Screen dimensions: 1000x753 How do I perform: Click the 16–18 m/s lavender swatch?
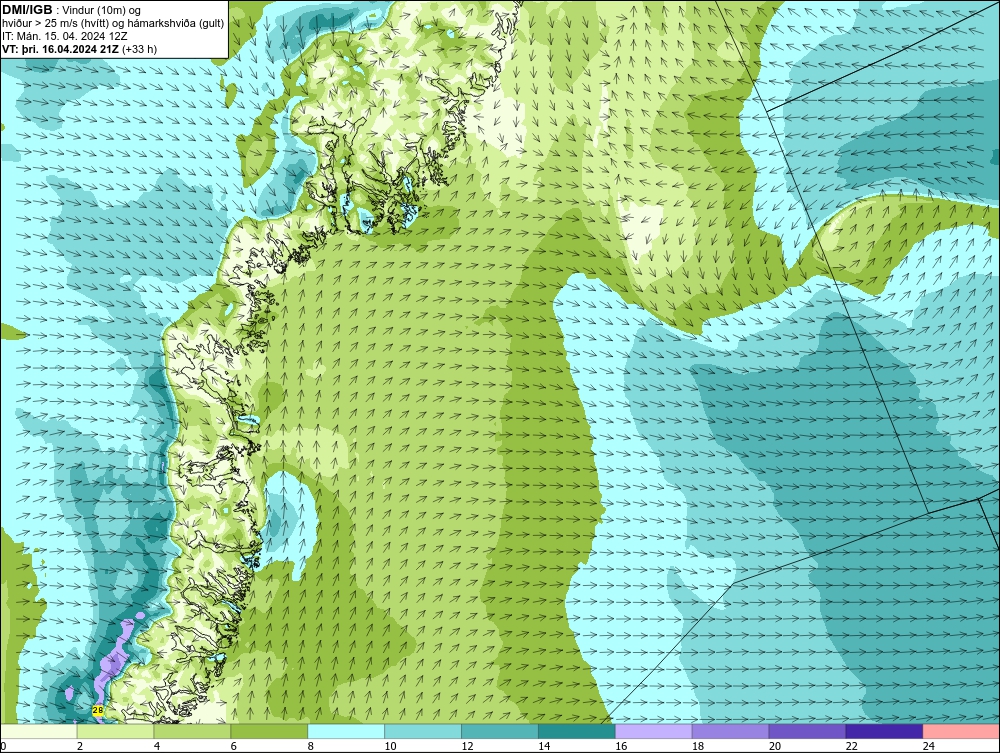coord(653,731)
